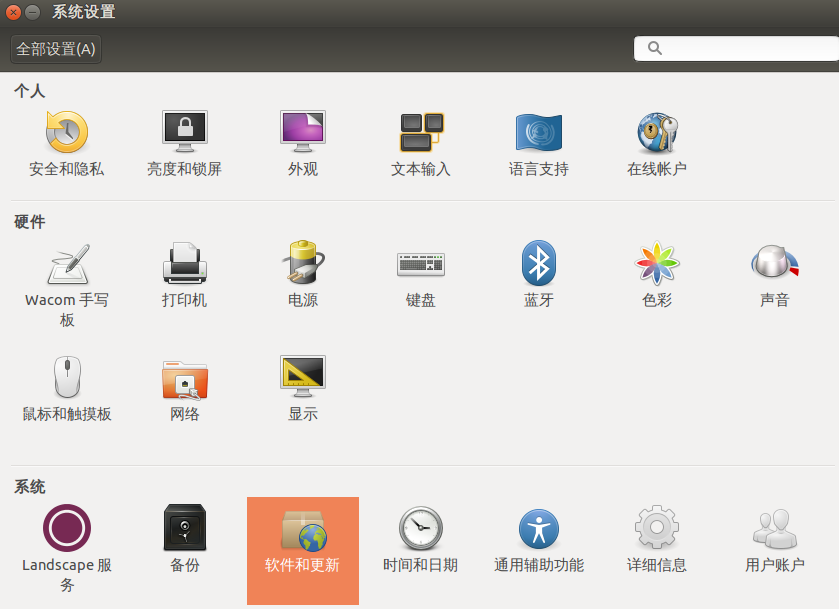Image resolution: width=839 pixels, height=609 pixels.
Task: Open 详细信息 details settings
Action: coord(657,539)
